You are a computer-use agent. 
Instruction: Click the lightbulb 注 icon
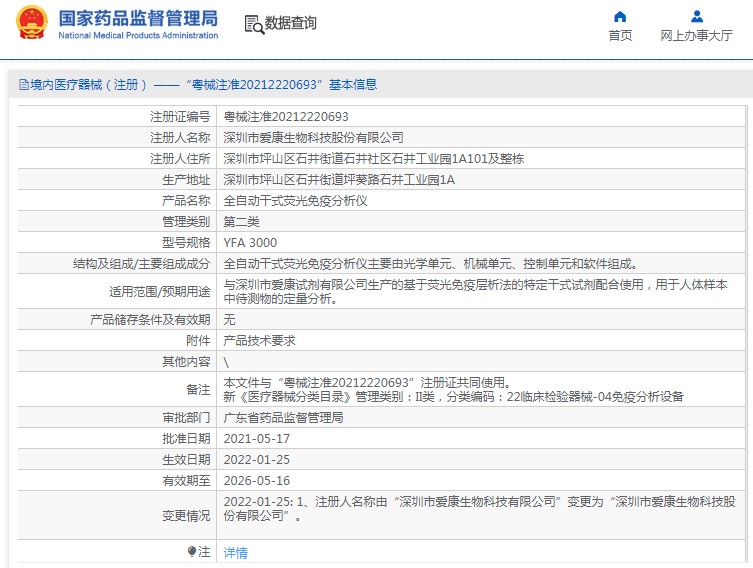(x=193, y=552)
